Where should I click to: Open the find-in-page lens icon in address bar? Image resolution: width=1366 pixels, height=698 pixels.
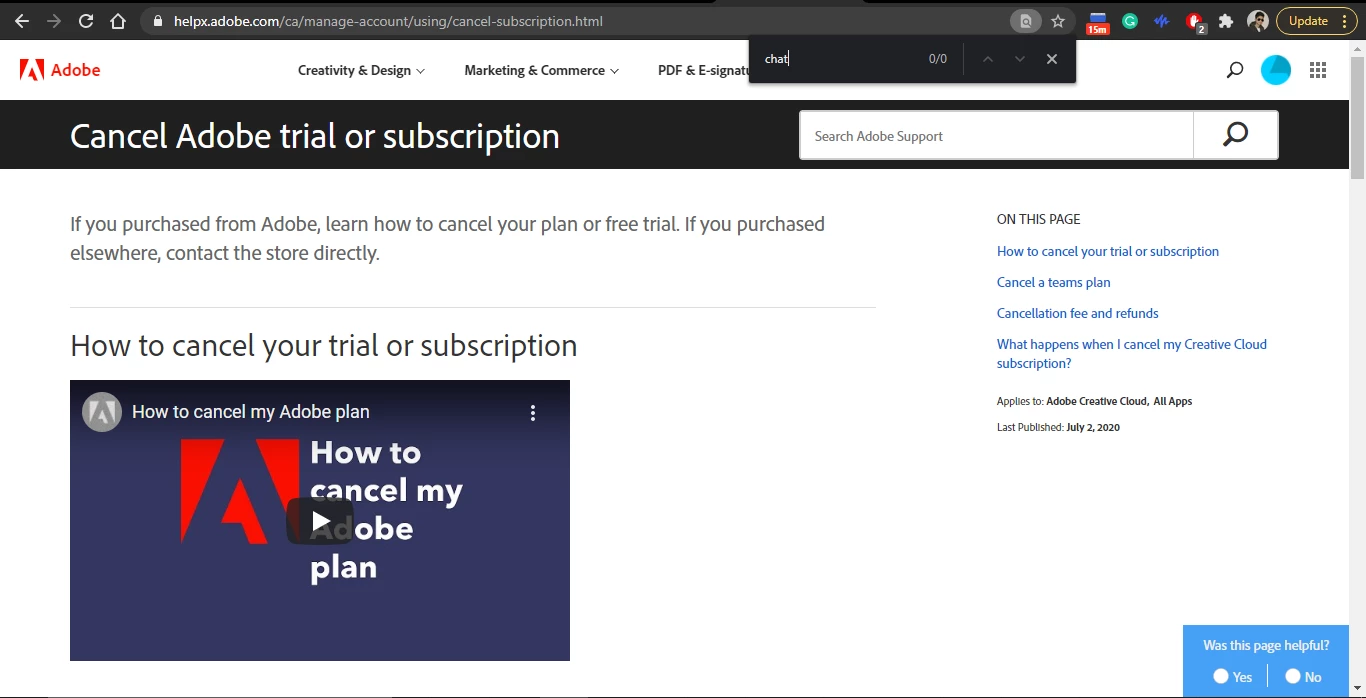point(1025,21)
